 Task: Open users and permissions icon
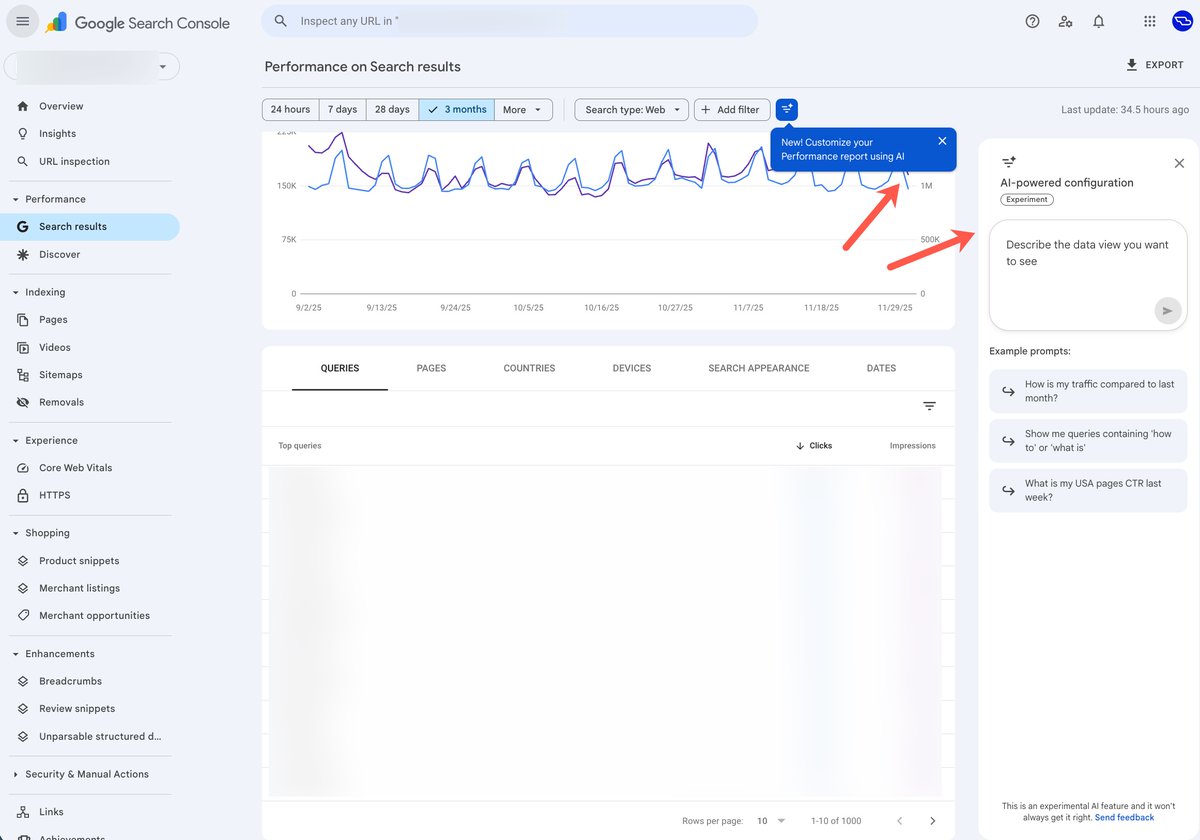[1065, 22]
